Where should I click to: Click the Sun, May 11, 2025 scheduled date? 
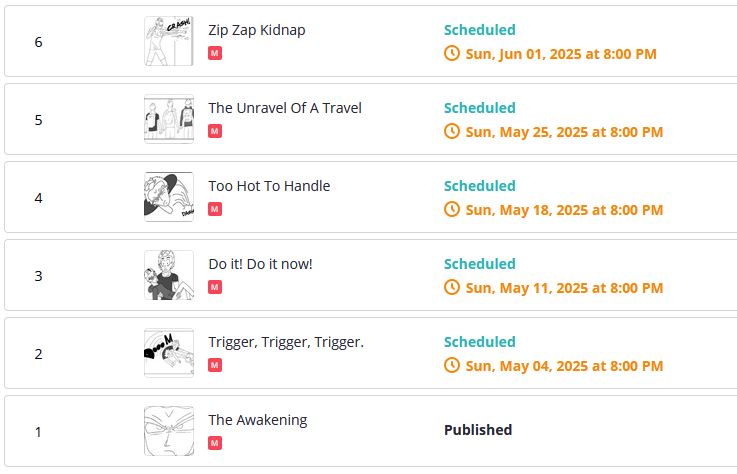coord(564,288)
